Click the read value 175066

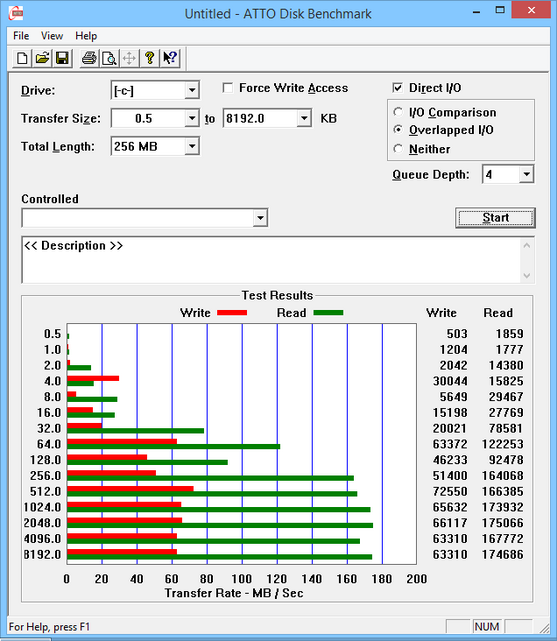point(502,523)
